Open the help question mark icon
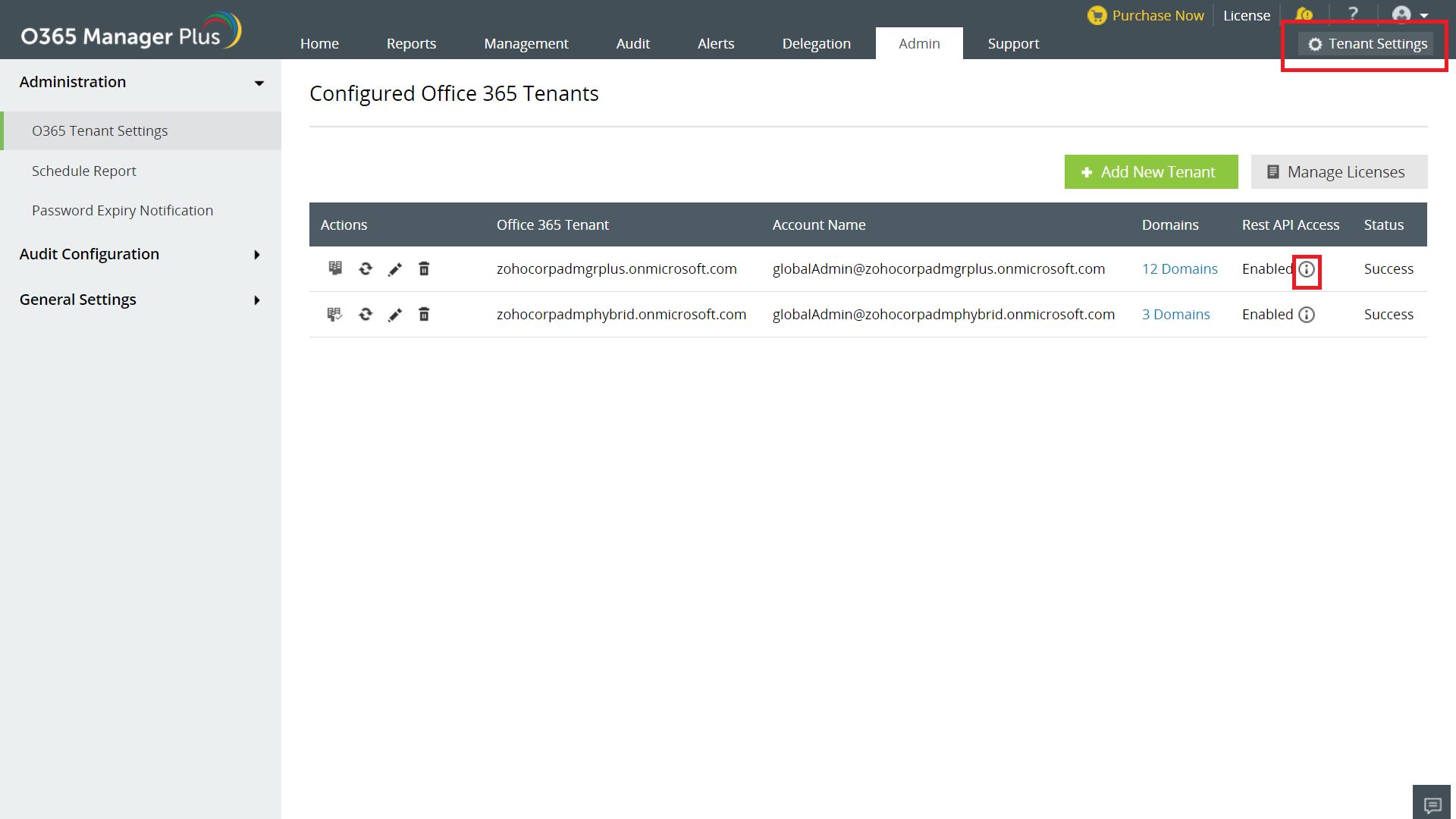Screen dimensions: 1456x819 pyautogui.click(x=1353, y=14)
